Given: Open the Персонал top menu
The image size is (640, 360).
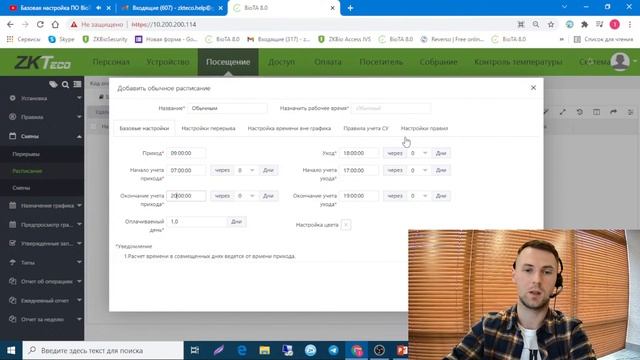Looking at the screenshot, I should 111,62.
